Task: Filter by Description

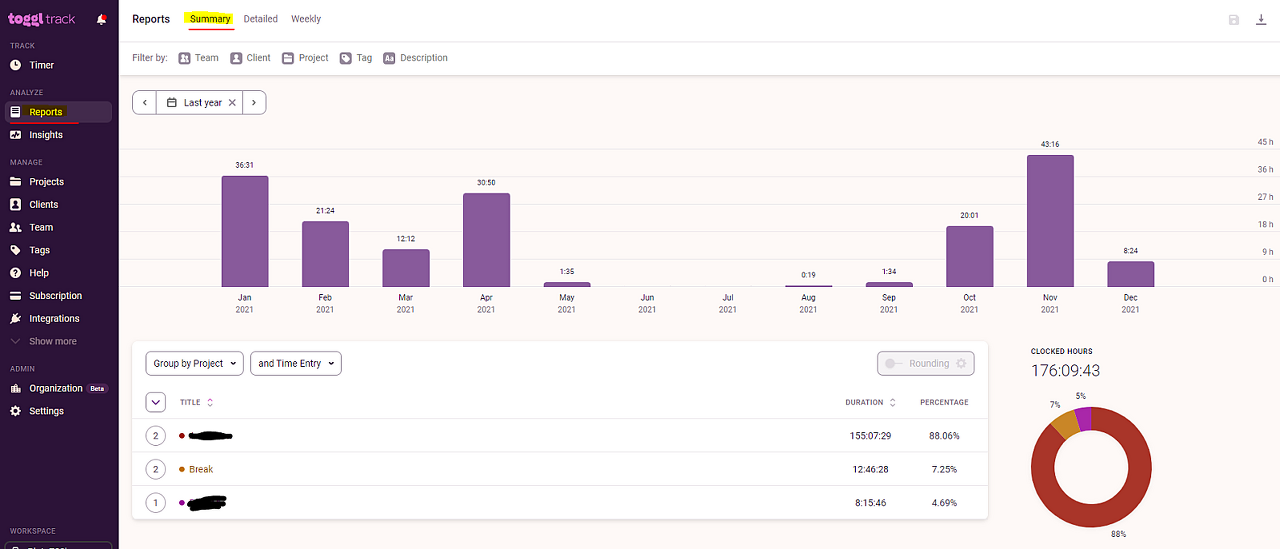Action: click(x=416, y=58)
